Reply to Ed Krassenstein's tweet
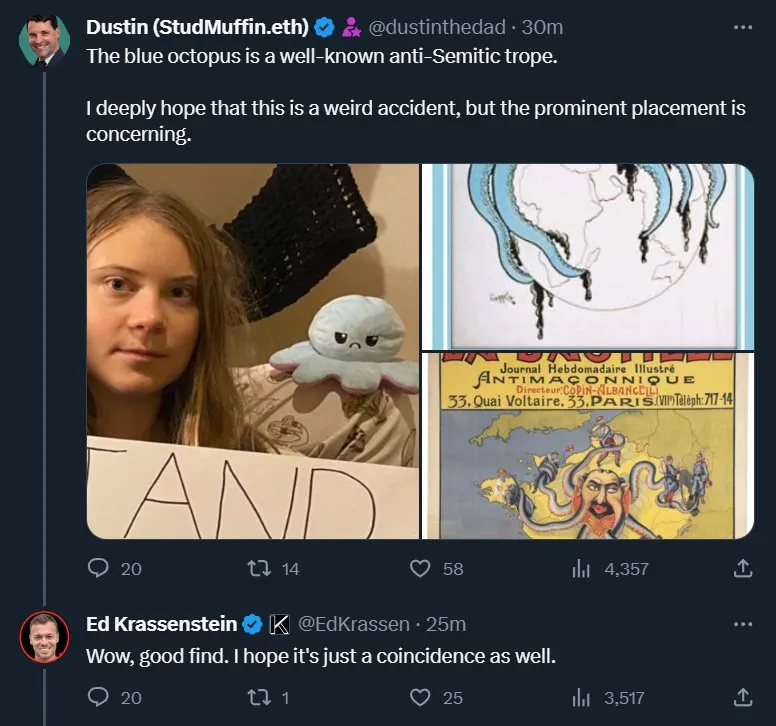This screenshot has width=776, height=726. pyautogui.click(x=98, y=697)
